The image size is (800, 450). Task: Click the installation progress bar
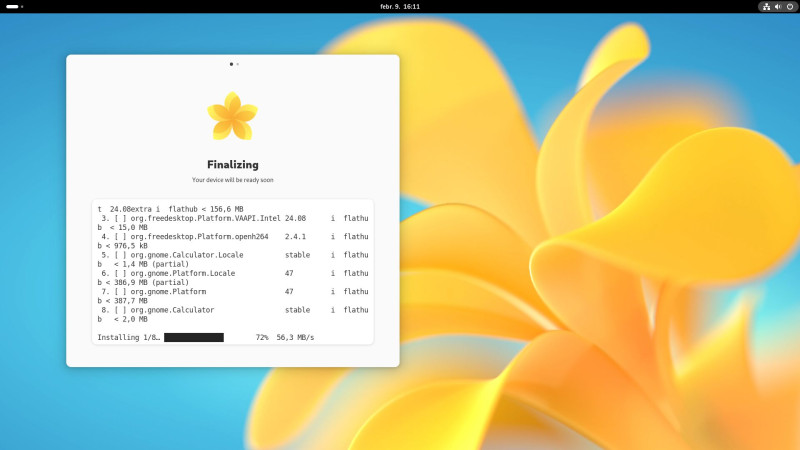point(194,337)
